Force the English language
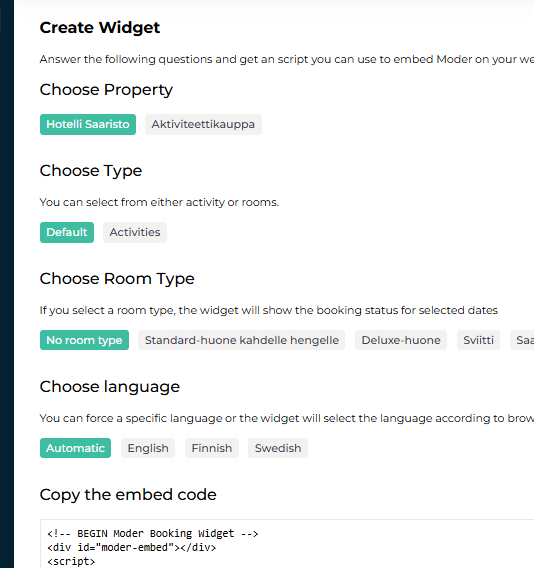The image size is (534, 568). [x=148, y=448]
